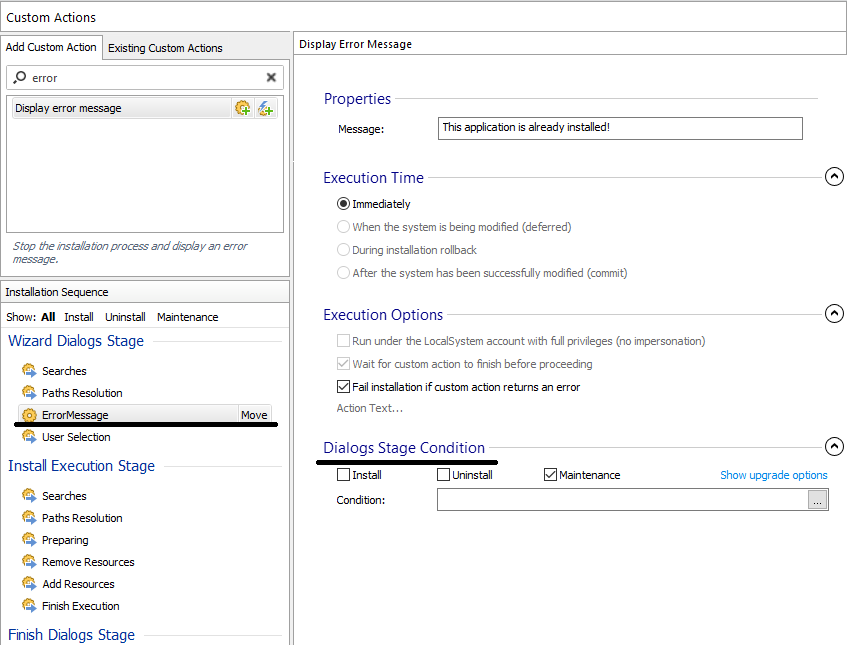The width and height of the screenshot is (847, 645).
Task: Select the Immediately execution time radio
Action: pyautogui.click(x=344, y=204)
